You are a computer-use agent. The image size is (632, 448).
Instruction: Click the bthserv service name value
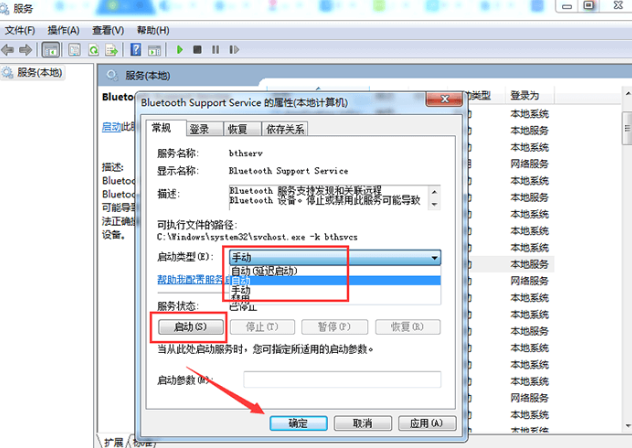coord(246,153)
